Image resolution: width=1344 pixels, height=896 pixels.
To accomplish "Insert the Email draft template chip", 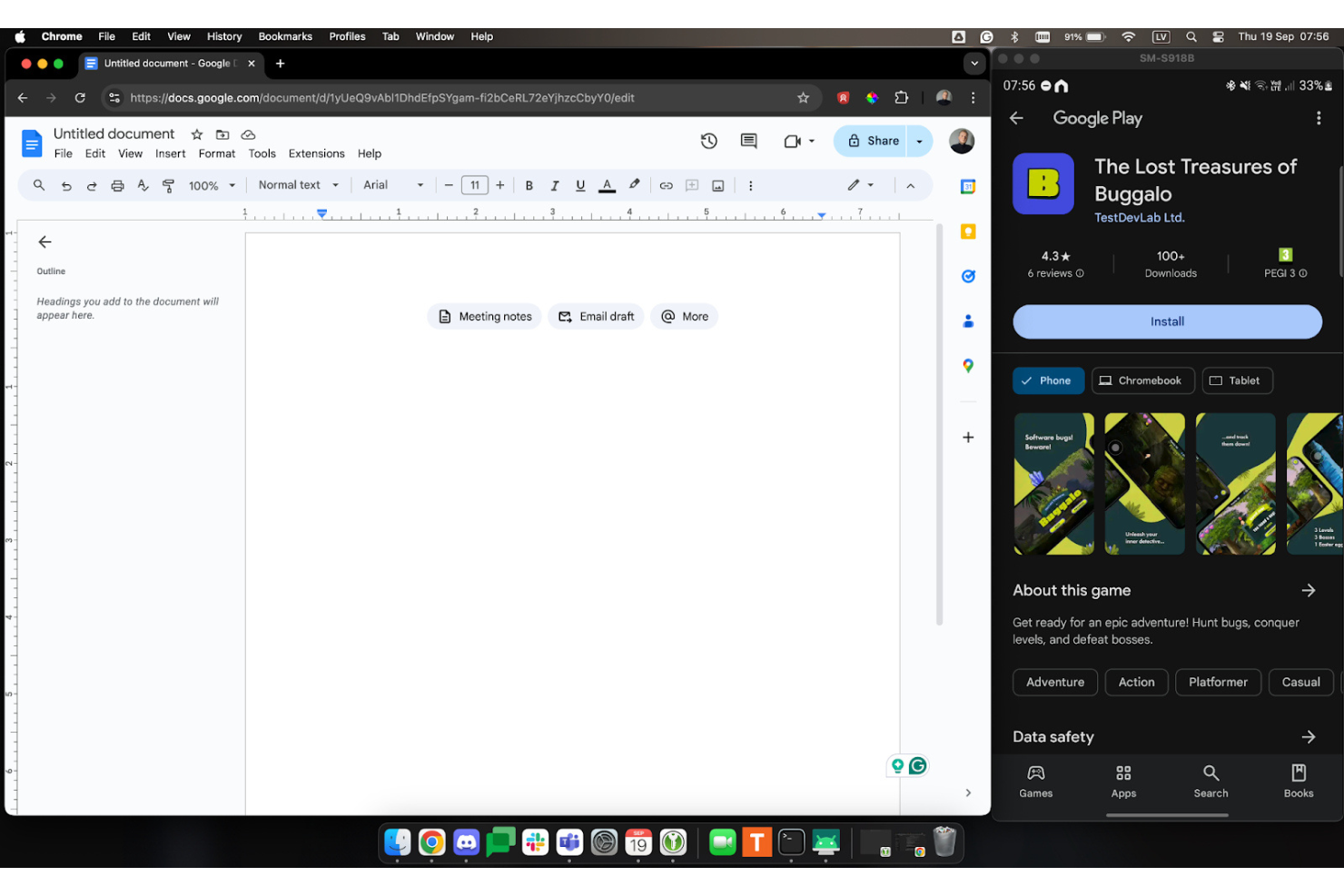I will (597, 317).
